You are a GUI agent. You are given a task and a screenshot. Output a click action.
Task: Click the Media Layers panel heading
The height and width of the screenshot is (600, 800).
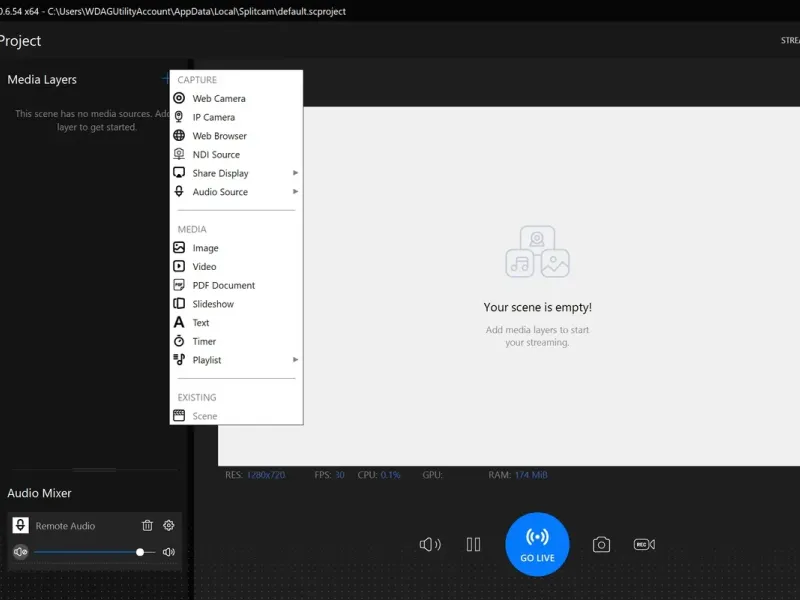42,80
